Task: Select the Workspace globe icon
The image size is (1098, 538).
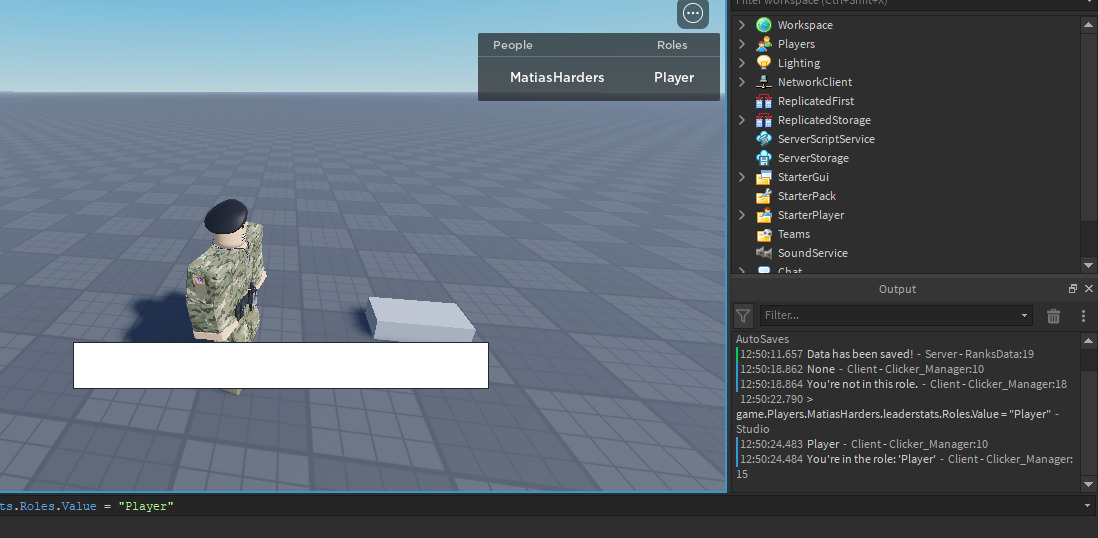Action: [763, 25]
